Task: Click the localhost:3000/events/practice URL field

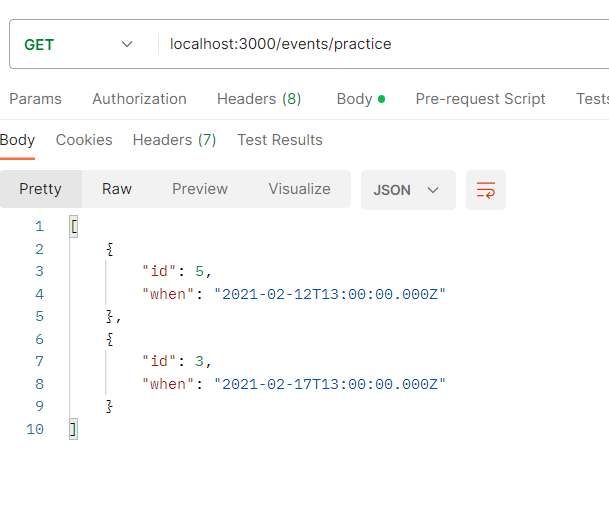Action: (380, 44)
